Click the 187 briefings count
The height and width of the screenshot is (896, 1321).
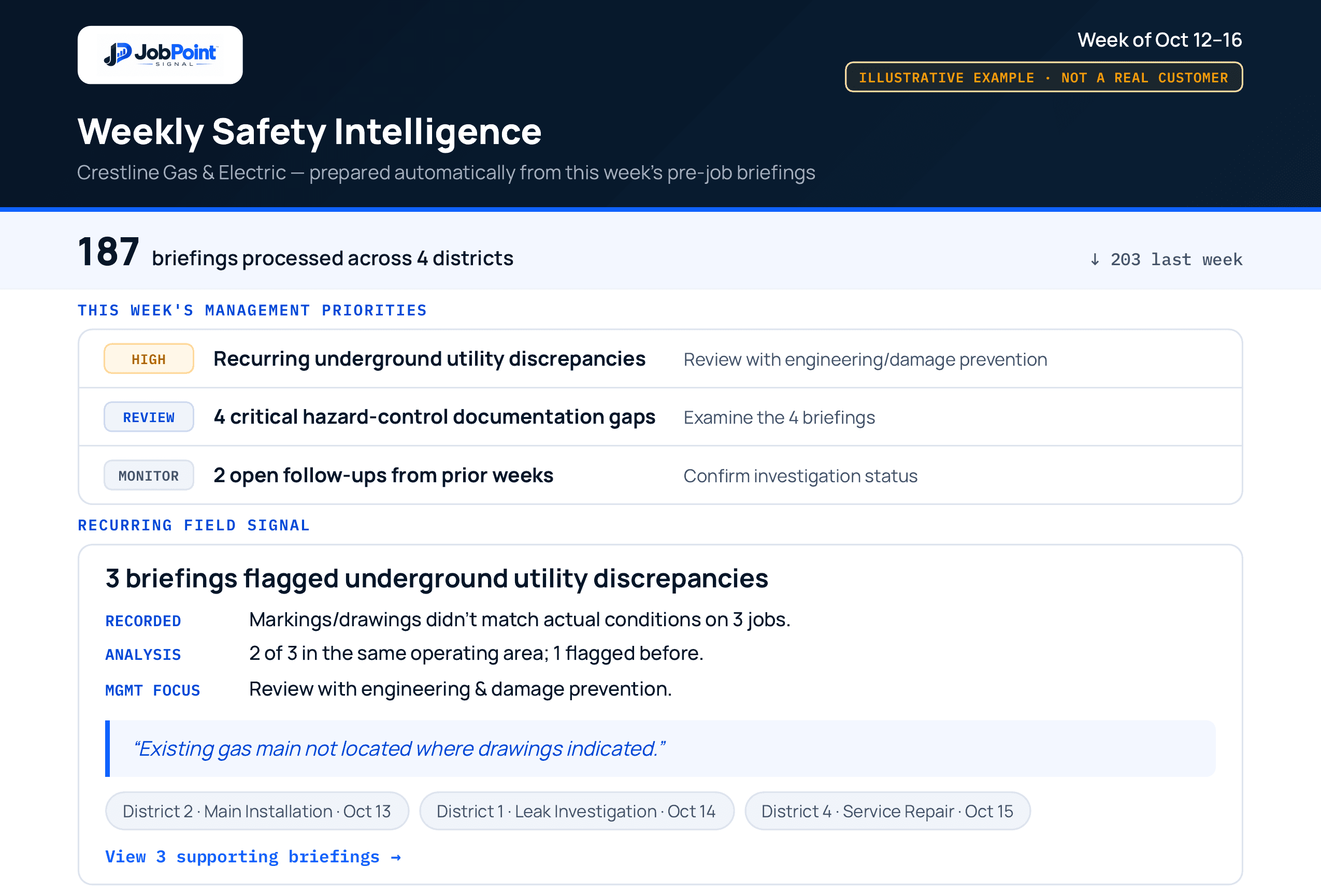coord(109,252)
